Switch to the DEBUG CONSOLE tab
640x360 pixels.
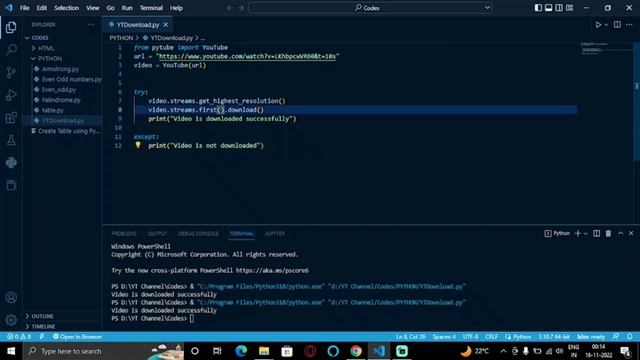(198, 233)
